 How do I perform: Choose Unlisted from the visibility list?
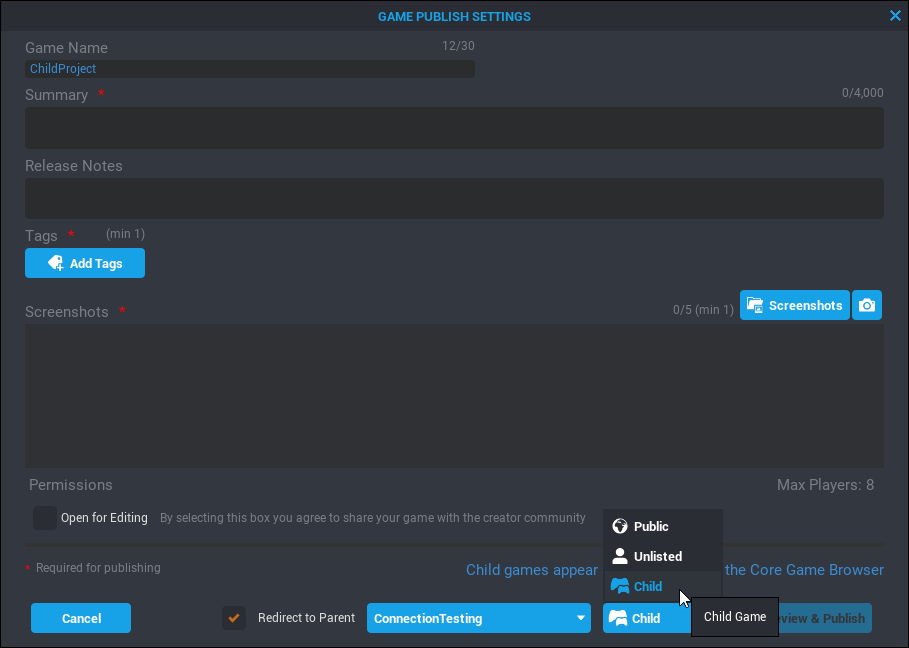658,556
